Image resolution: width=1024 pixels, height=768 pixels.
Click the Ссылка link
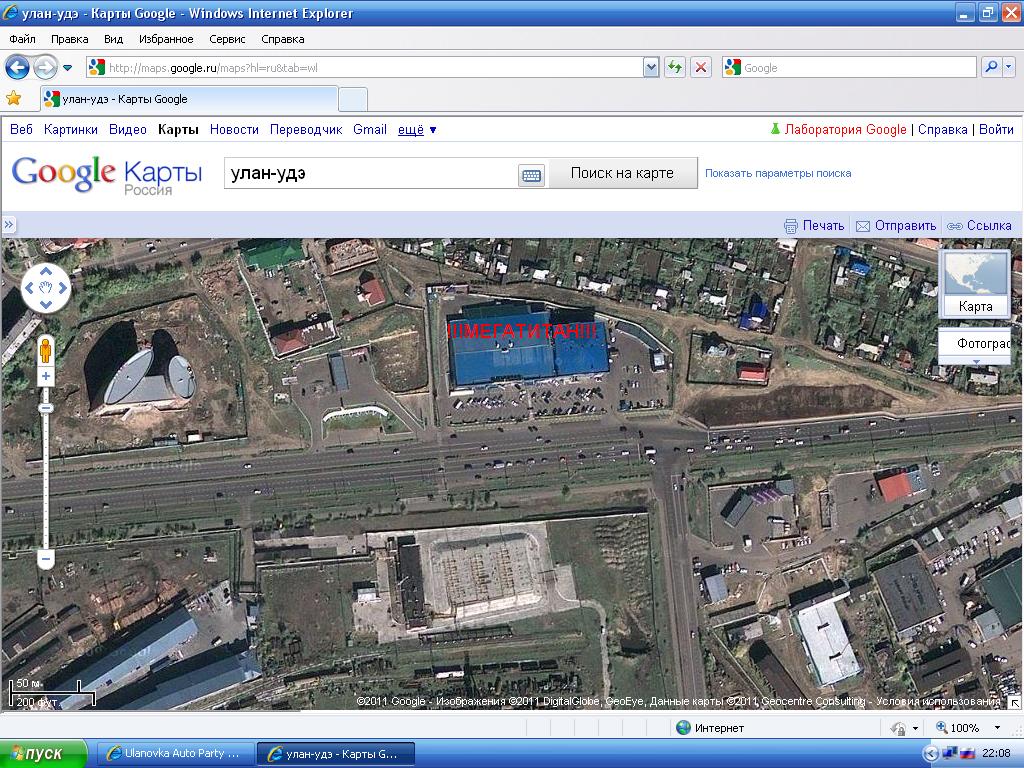coord(979,225)
